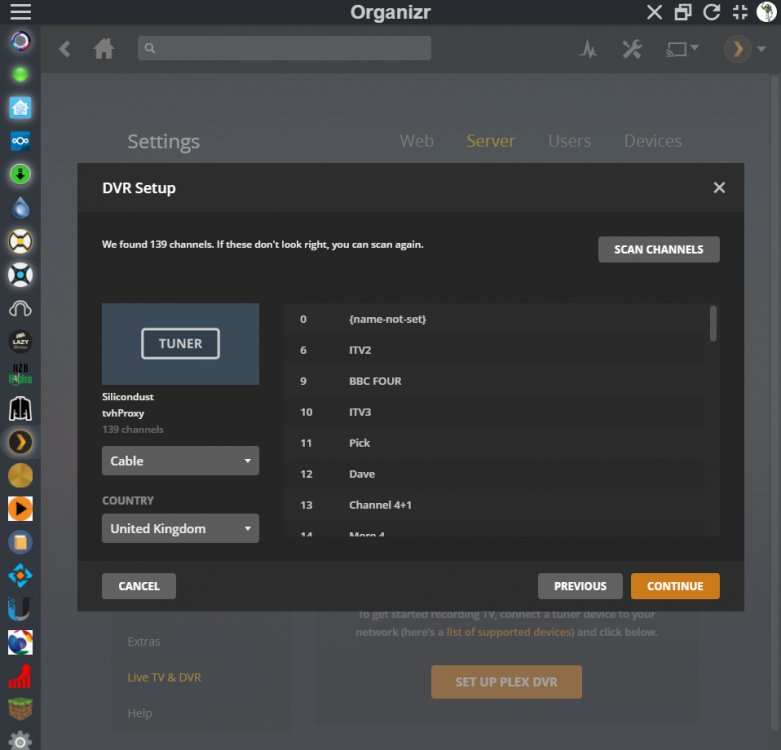781x750 pixels.
Task: Select Extras in settings menu
Action: [144, 641]
